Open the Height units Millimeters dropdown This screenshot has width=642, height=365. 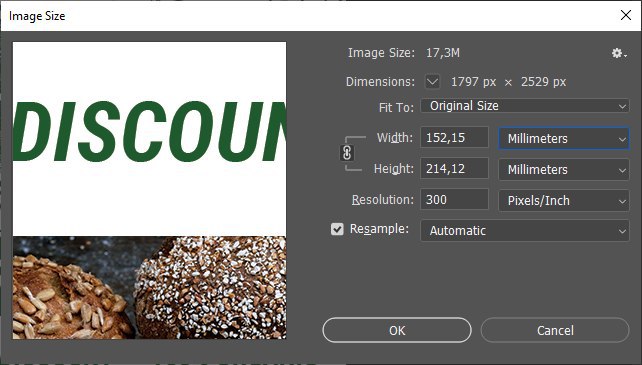[564, 169]
